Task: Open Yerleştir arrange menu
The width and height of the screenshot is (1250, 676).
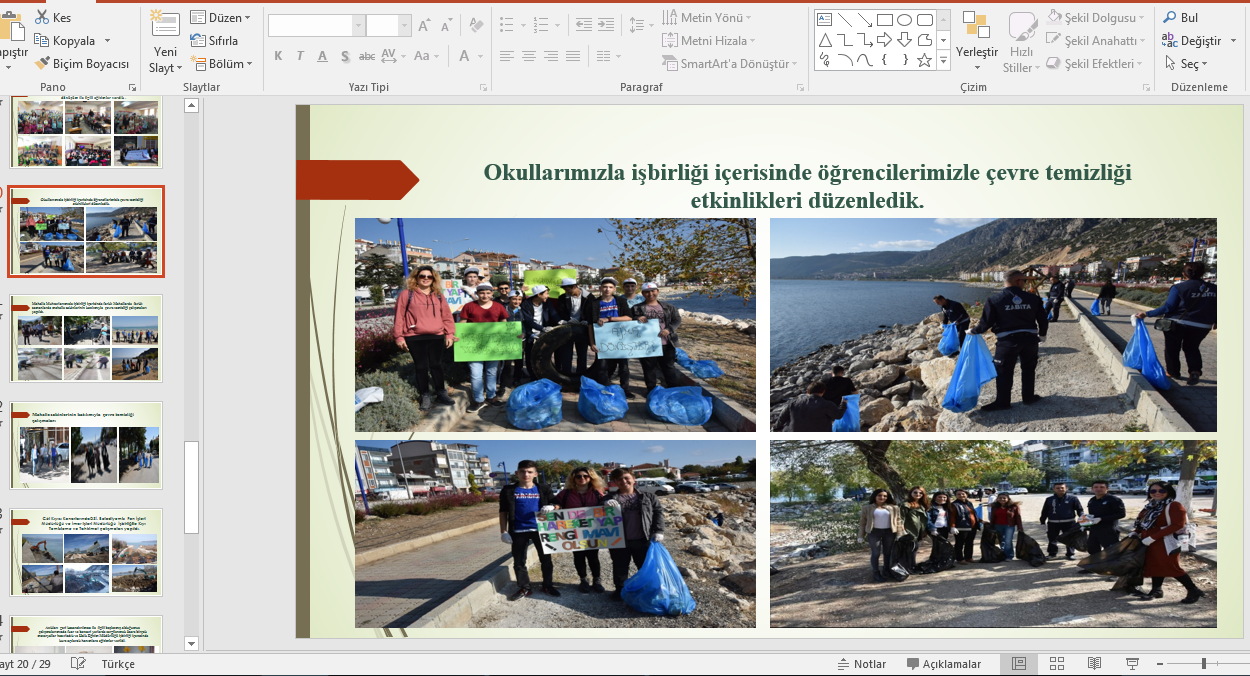Action: tap(977, 42)
